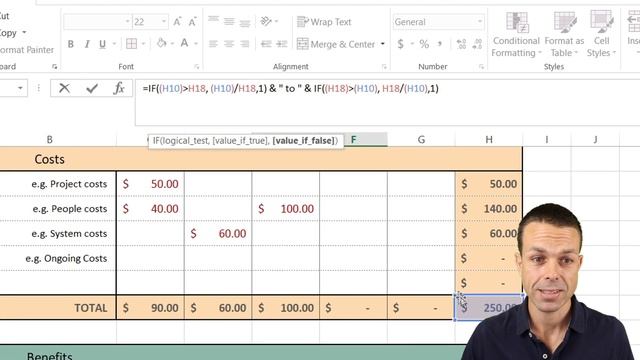The width and height of the screenshot is (640, 360).
Task: Open Conditional Formatting menu
Action: click(516, 34)
